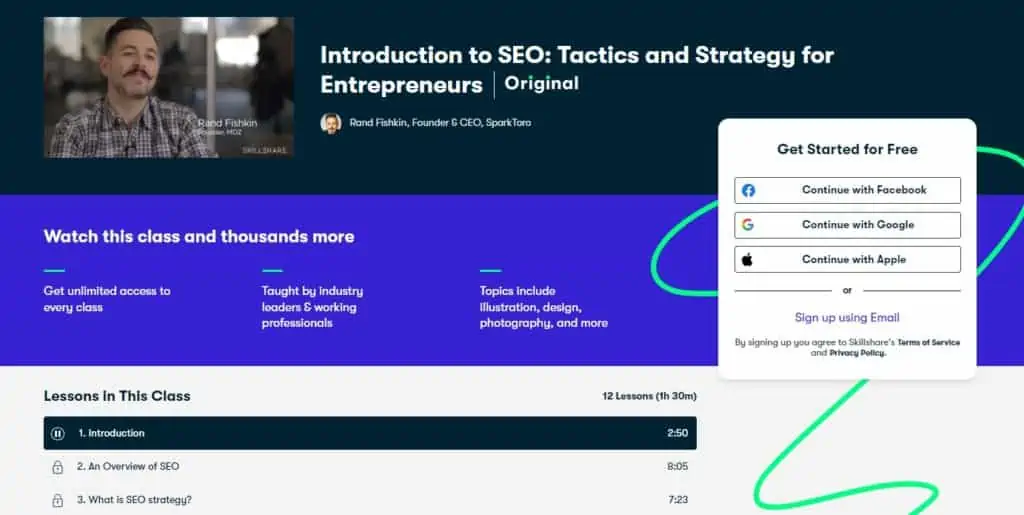Viewport: 1024px width, 515px height.
Task: Click lock icon for What is SEO strategy?
Action: coord(57,500)
